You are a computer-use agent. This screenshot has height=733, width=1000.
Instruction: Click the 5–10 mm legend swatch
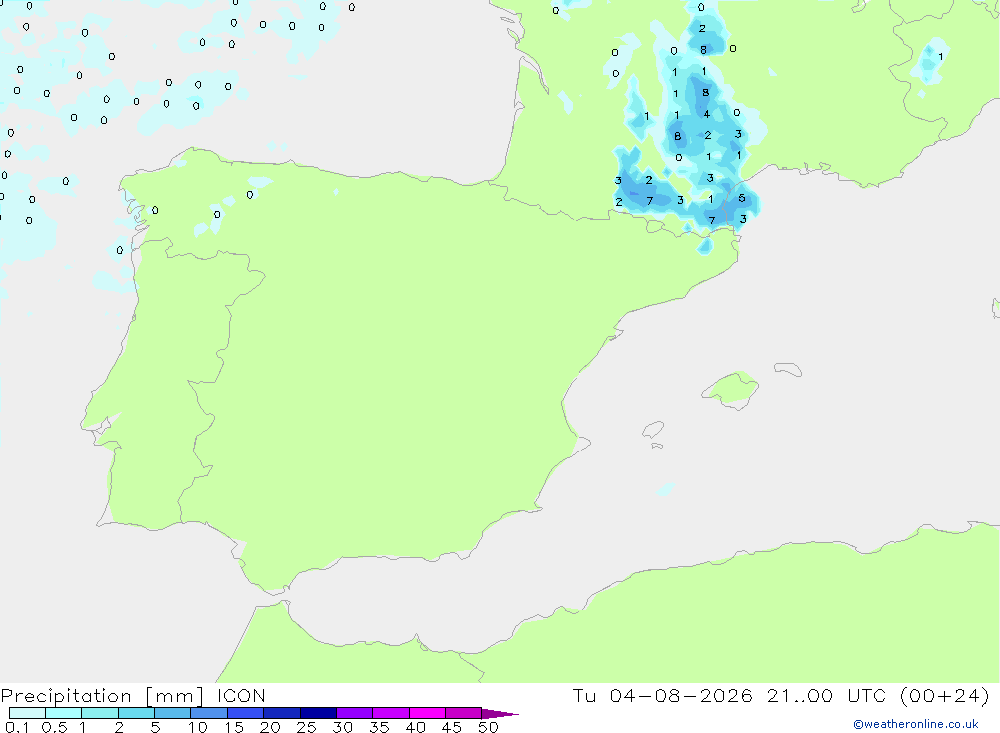[173, 713]
